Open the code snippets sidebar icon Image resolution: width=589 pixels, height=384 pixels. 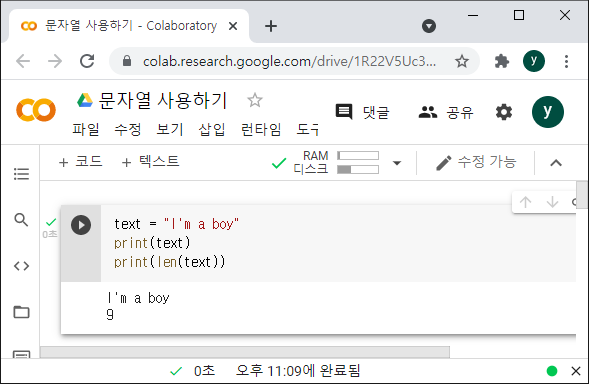click(x=21, y=266)
